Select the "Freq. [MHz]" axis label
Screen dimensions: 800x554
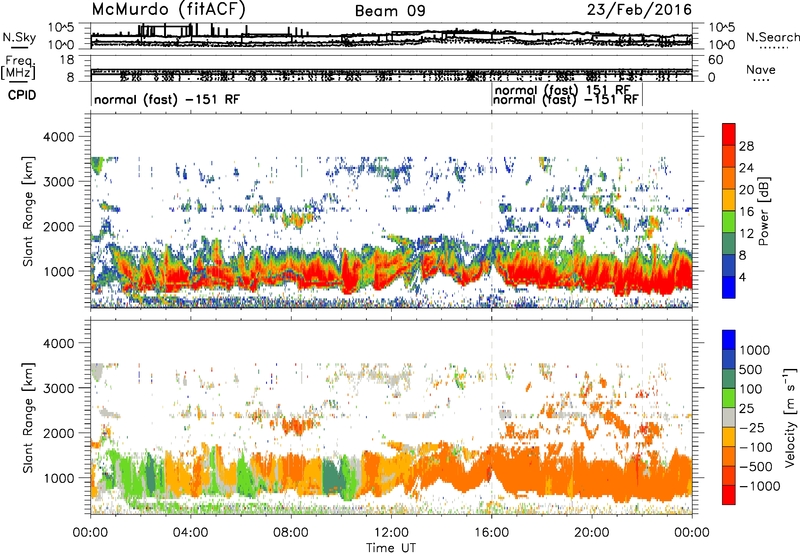coord(19,68)
